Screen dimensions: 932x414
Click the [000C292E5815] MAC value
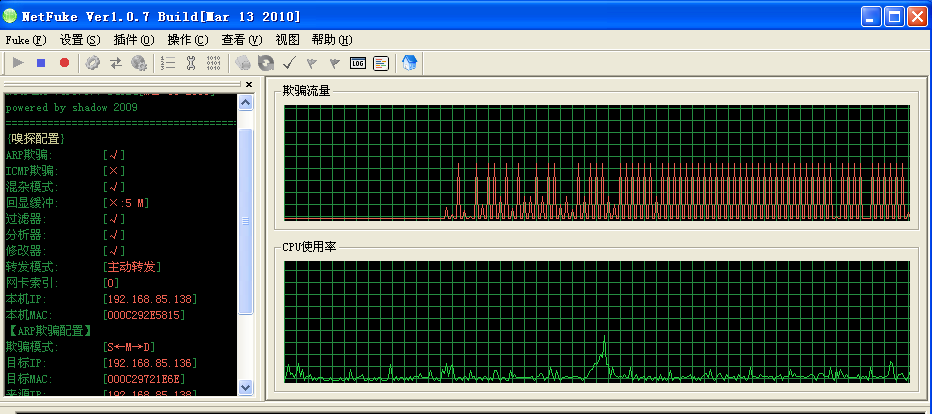tap(144, 315)
